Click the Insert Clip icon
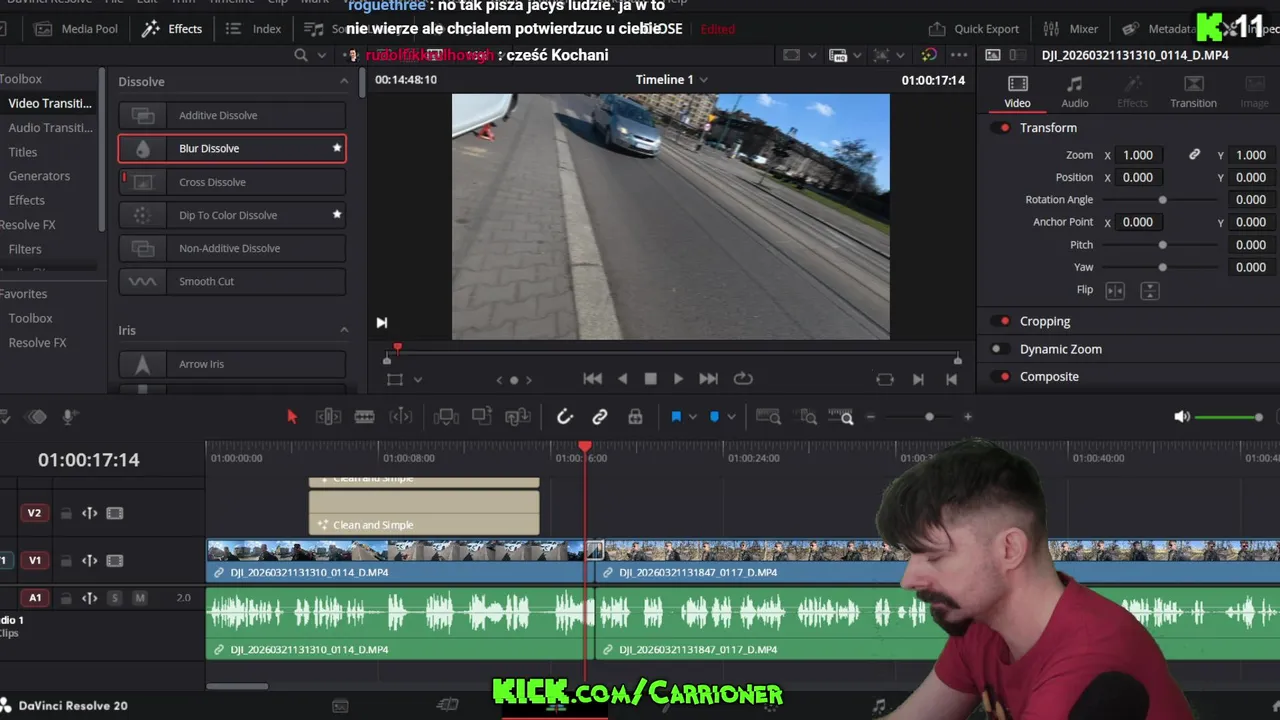The height and width of the screenshot is (720, 1280). point(446,417)
